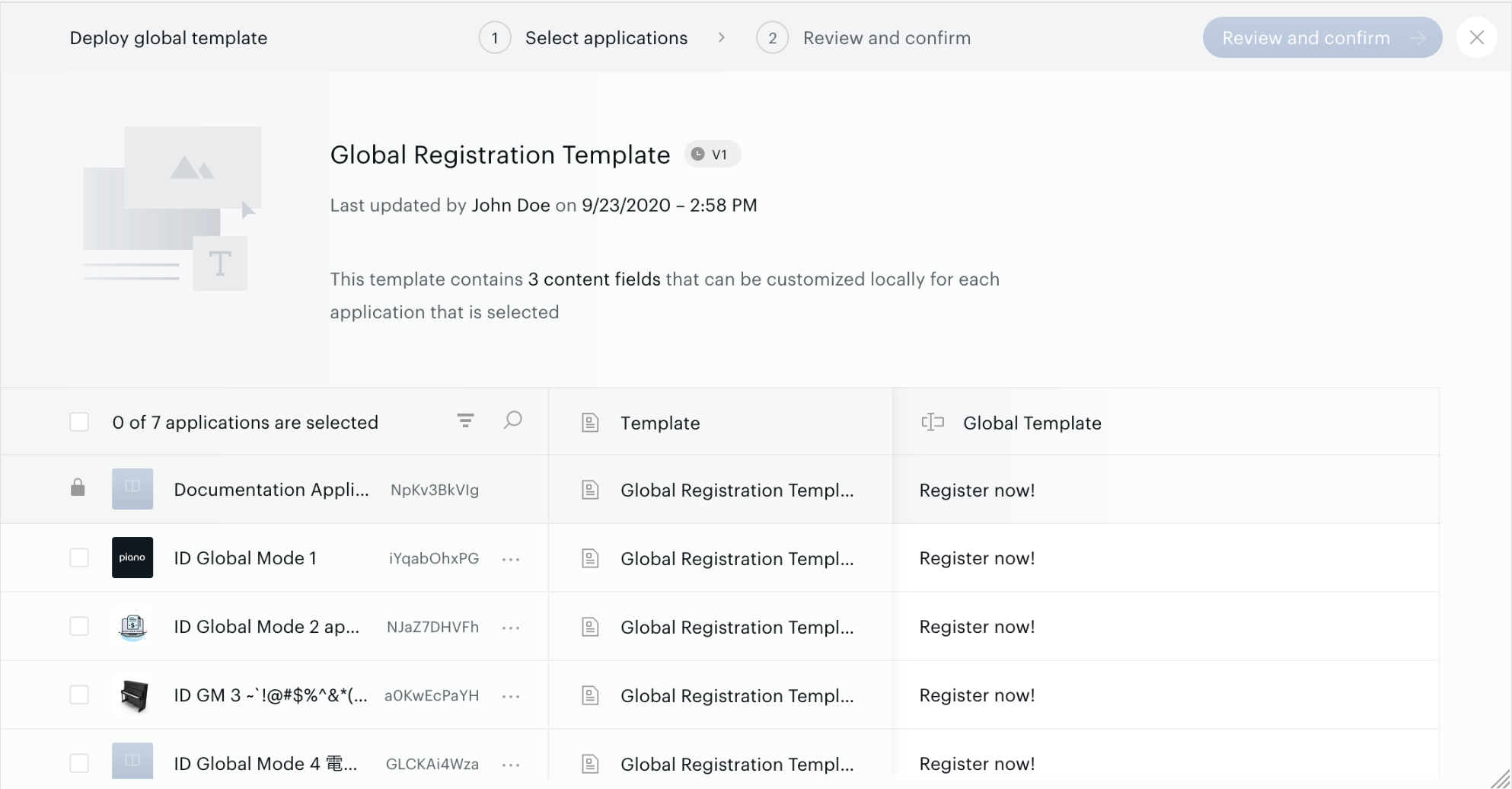The height and width of the screenshot is (789, 1512).
Task: Click the filter applications icon
Action: click(465, 420)
